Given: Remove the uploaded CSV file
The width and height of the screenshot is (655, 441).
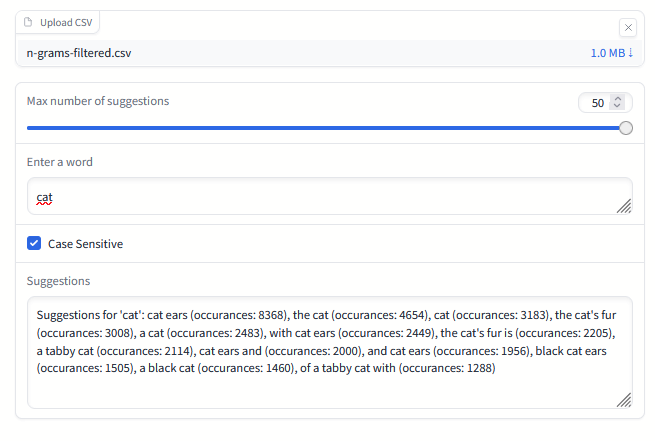Looking at the screenshot, I should point(627,28).
